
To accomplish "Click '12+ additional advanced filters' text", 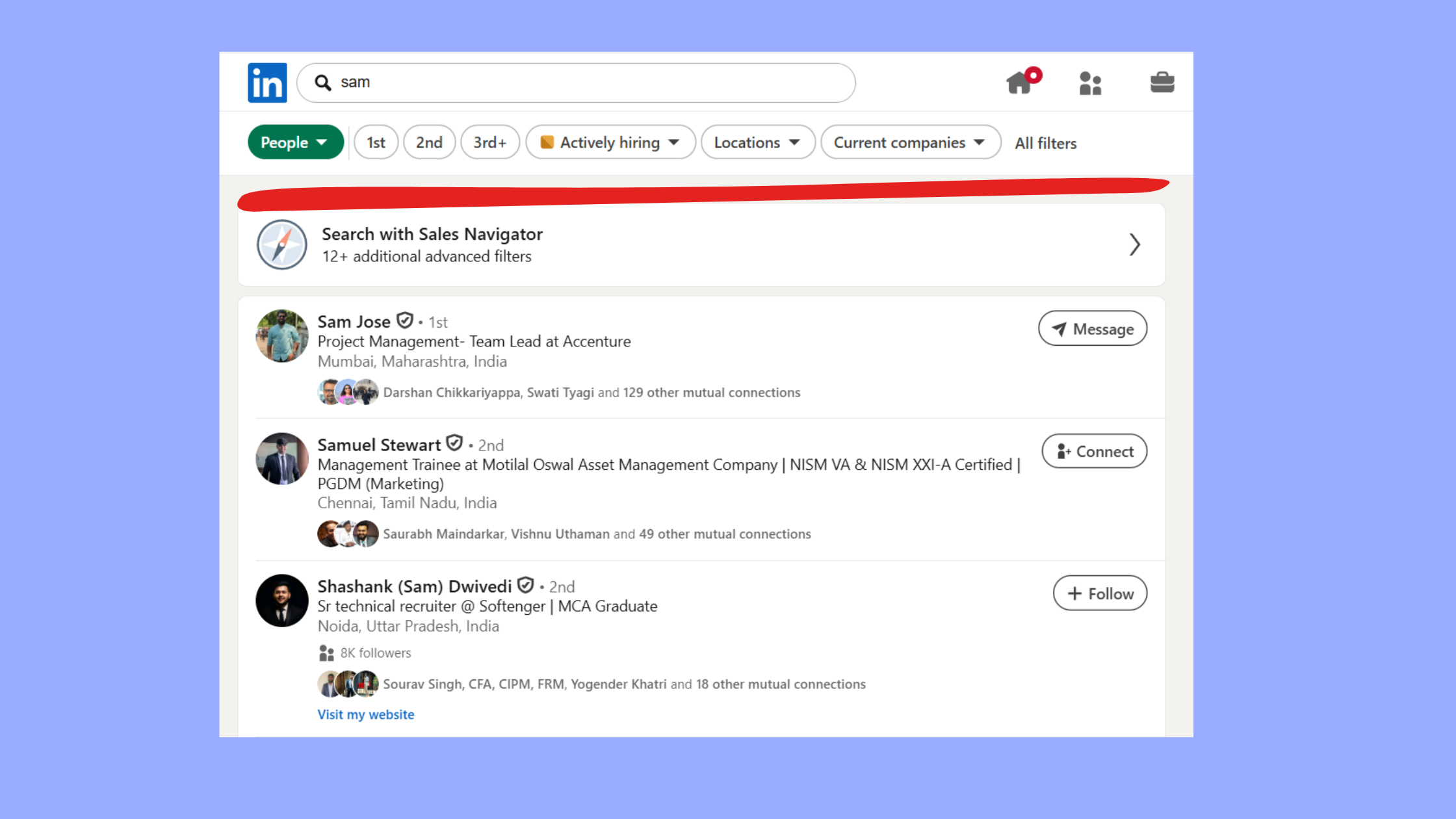I will point(426,256).
